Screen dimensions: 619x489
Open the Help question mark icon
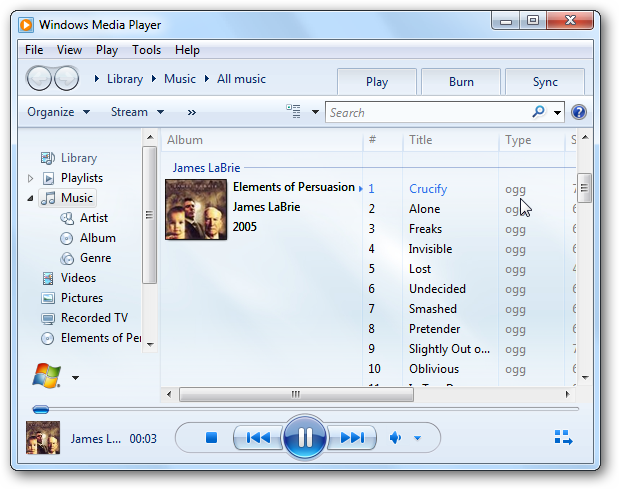coord(578,112)
